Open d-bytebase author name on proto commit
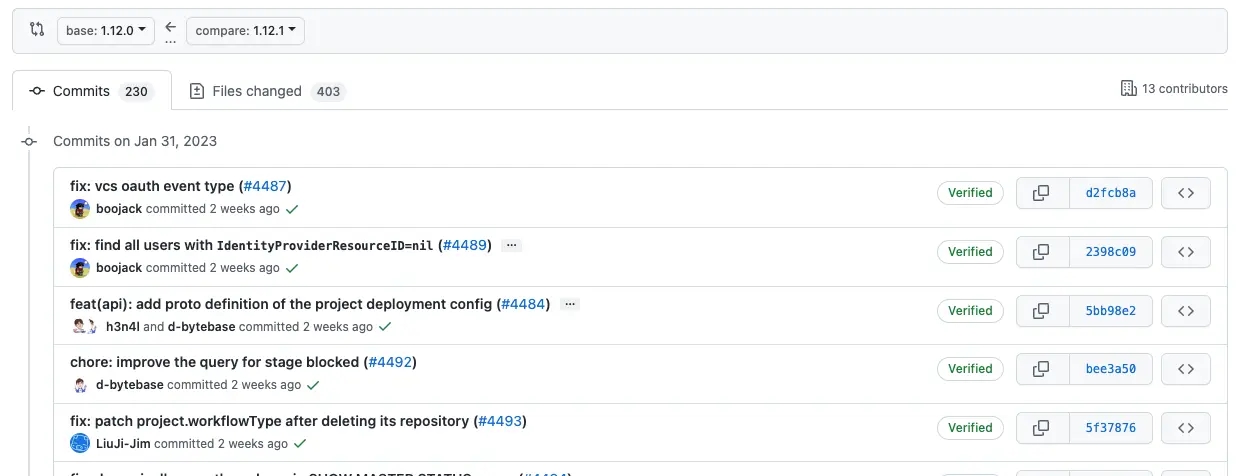Viewport: 1242px width, 476px height. [x=201, y=326]
